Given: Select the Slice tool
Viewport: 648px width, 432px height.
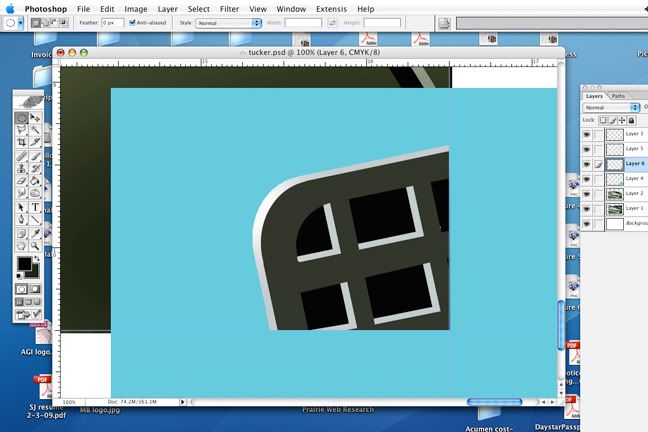Looking at the screenshot, I should (x=35, y=142).
